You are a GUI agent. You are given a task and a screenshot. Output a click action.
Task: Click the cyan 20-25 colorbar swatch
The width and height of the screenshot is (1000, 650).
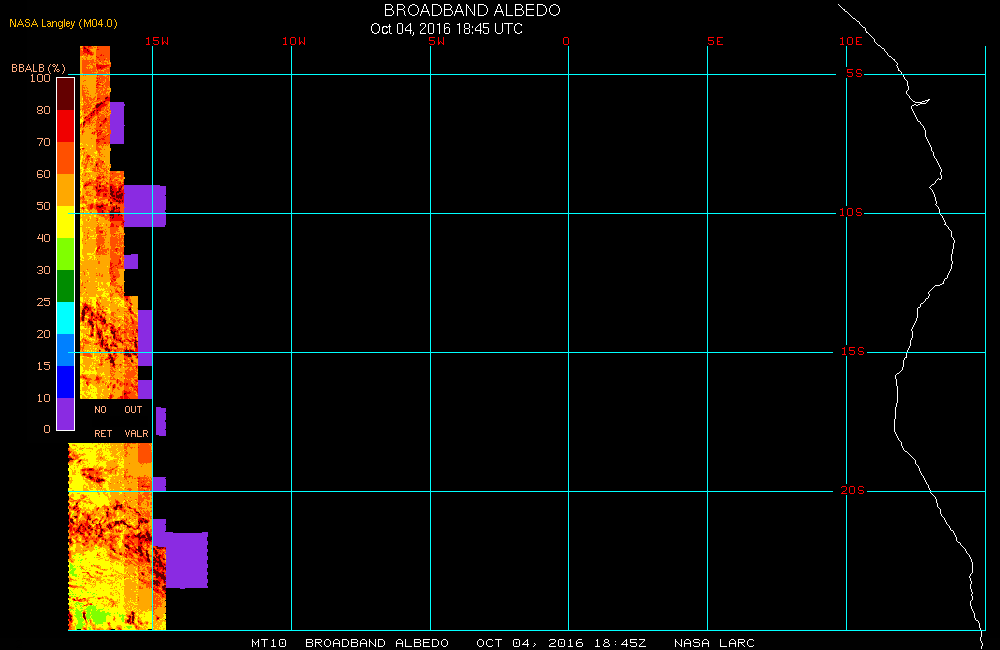[66, 318]
